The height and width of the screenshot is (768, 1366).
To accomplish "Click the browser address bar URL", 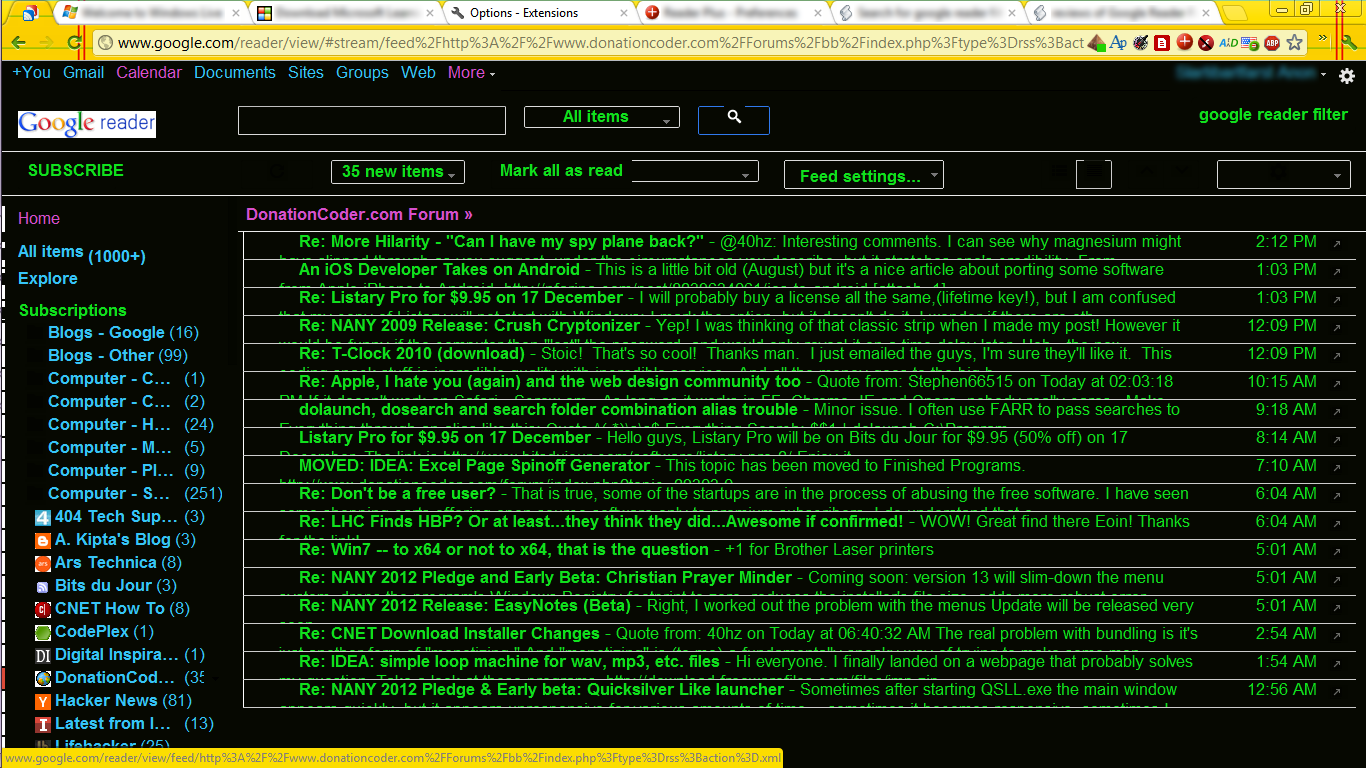I will tap(600, 42).
